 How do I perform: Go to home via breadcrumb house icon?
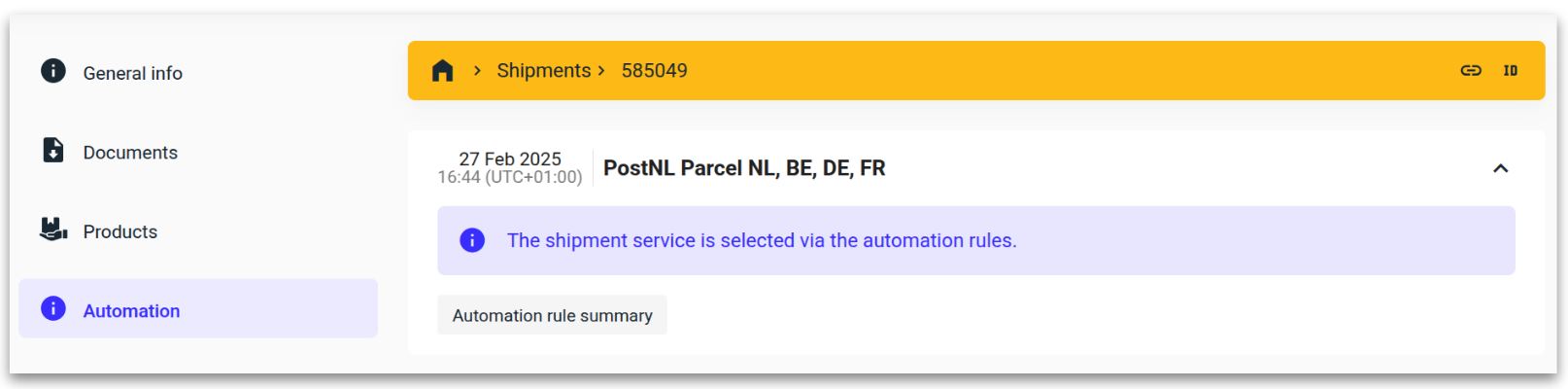click(443, 70)
